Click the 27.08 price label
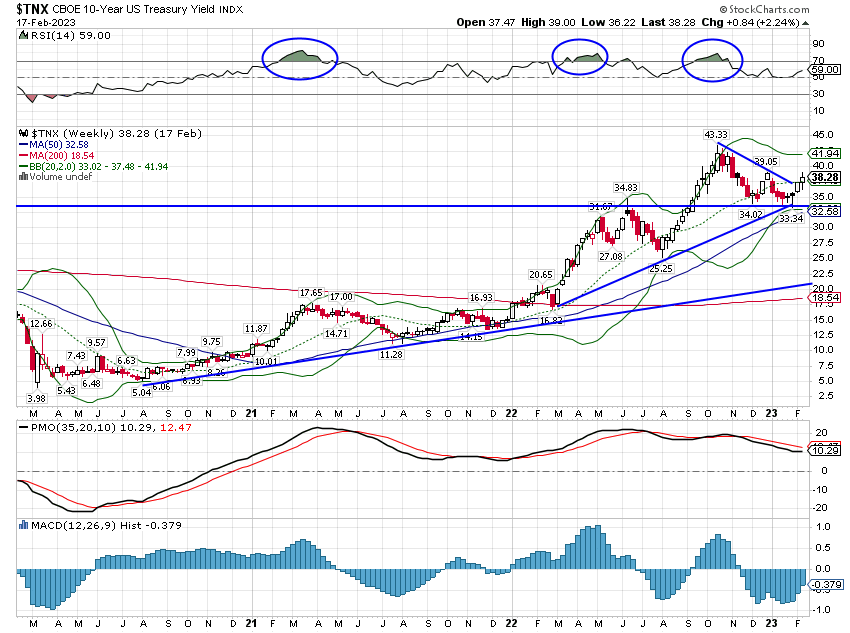 tap(611, 256)
